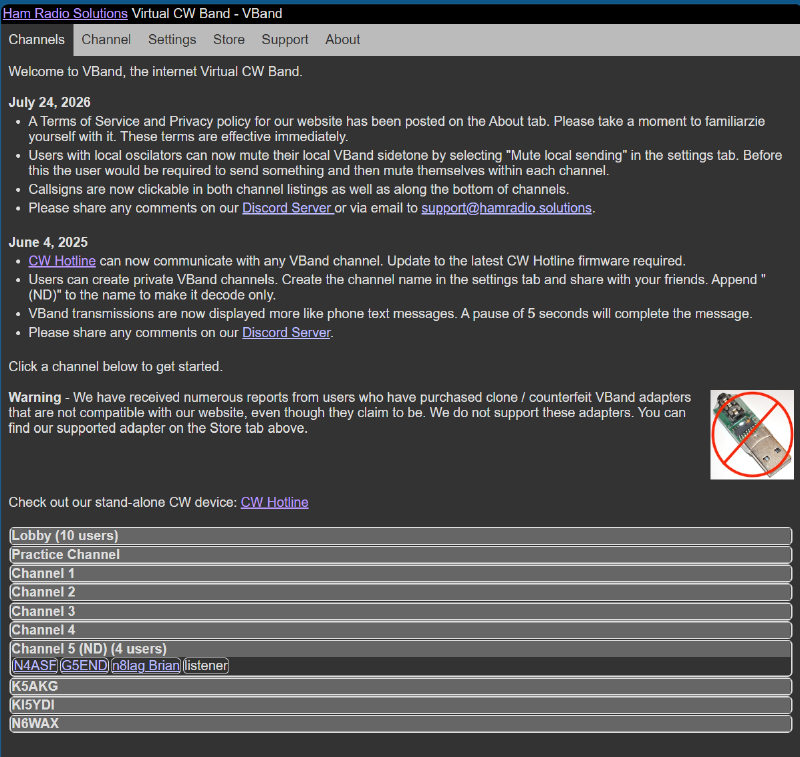The image size is (800, 757).
Task: Click the counterfeit adapter warning image
Action: (x=752, y=435)
